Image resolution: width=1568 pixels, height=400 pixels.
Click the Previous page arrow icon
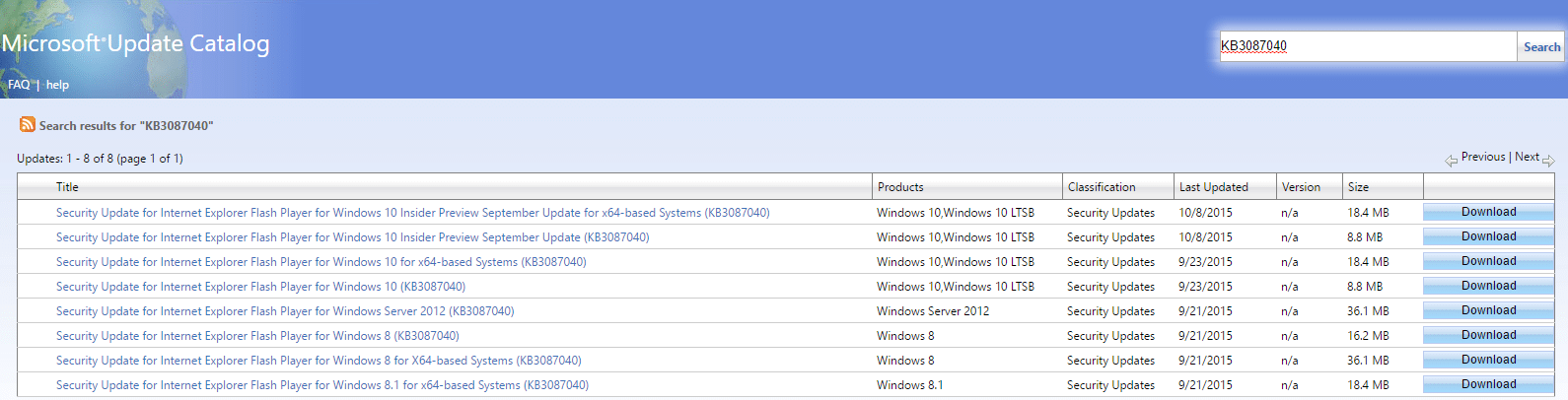(x=1452, y=161)
